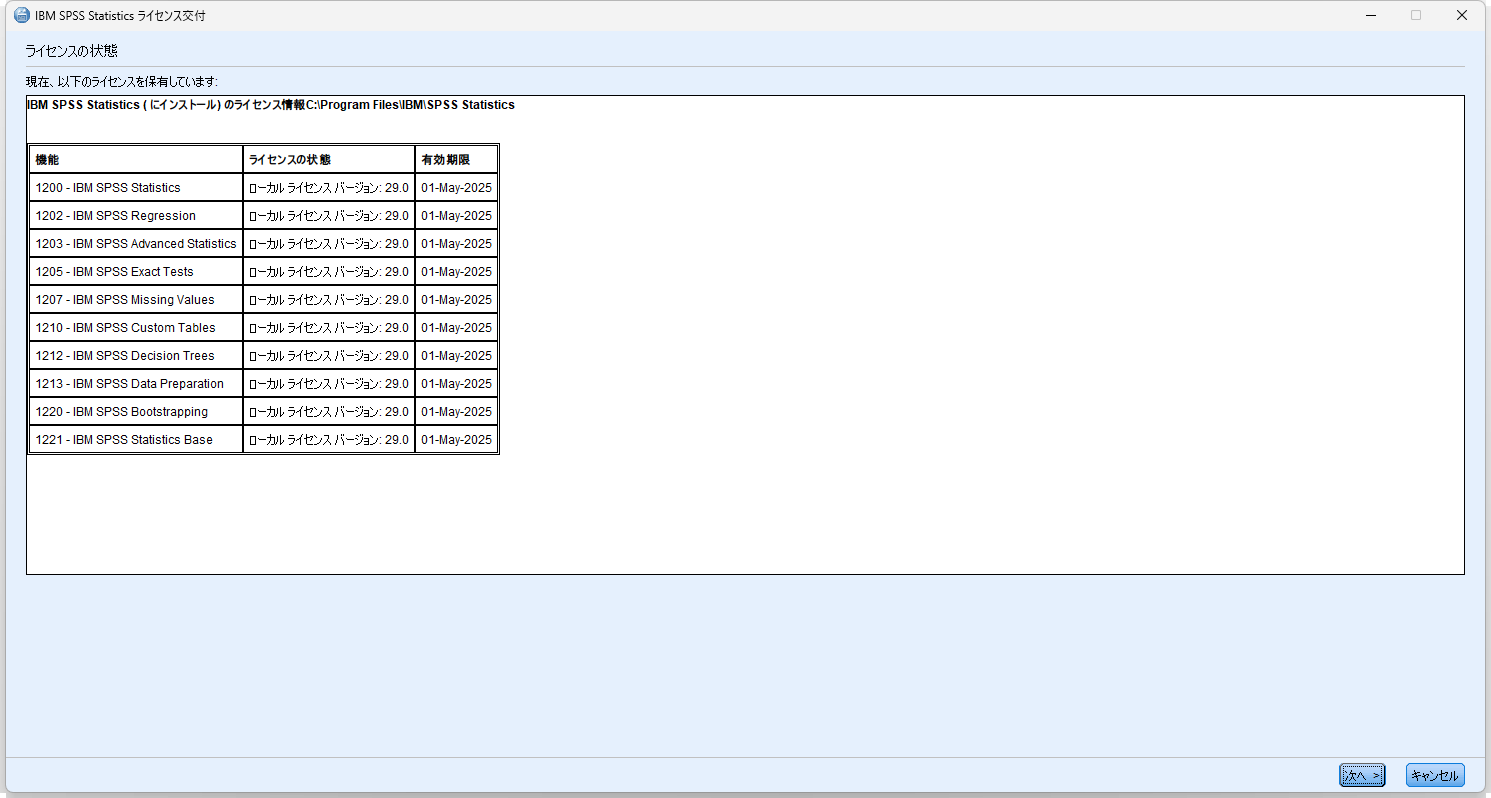Click on 1210 - IBM SPSS Custom Tables
This screenshot has width=1491, height=798.
[125, 328]
